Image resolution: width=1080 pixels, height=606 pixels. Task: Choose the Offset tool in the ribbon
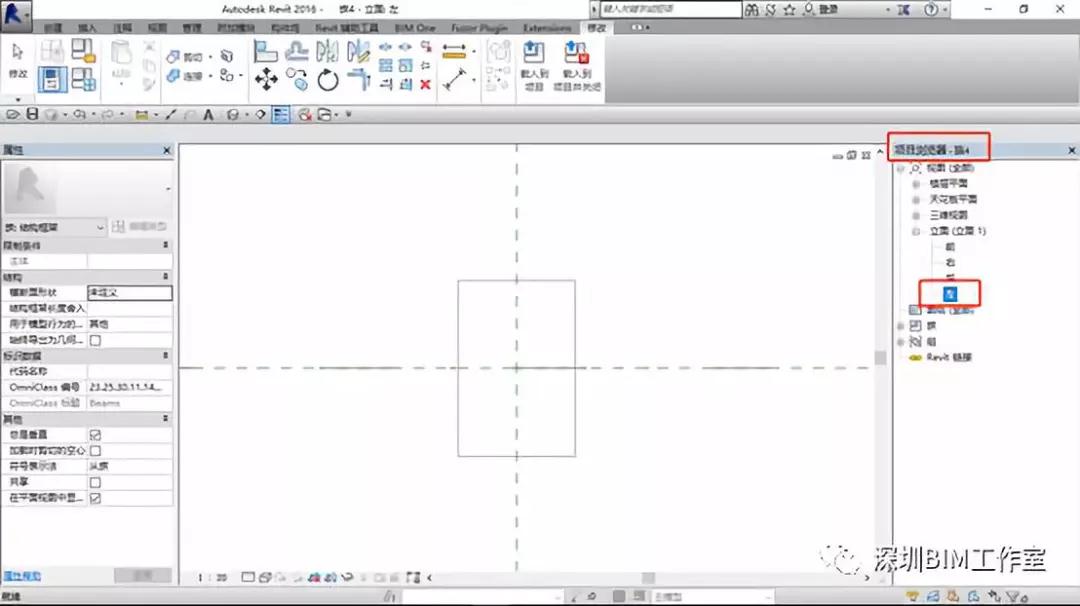click(297, 51)
